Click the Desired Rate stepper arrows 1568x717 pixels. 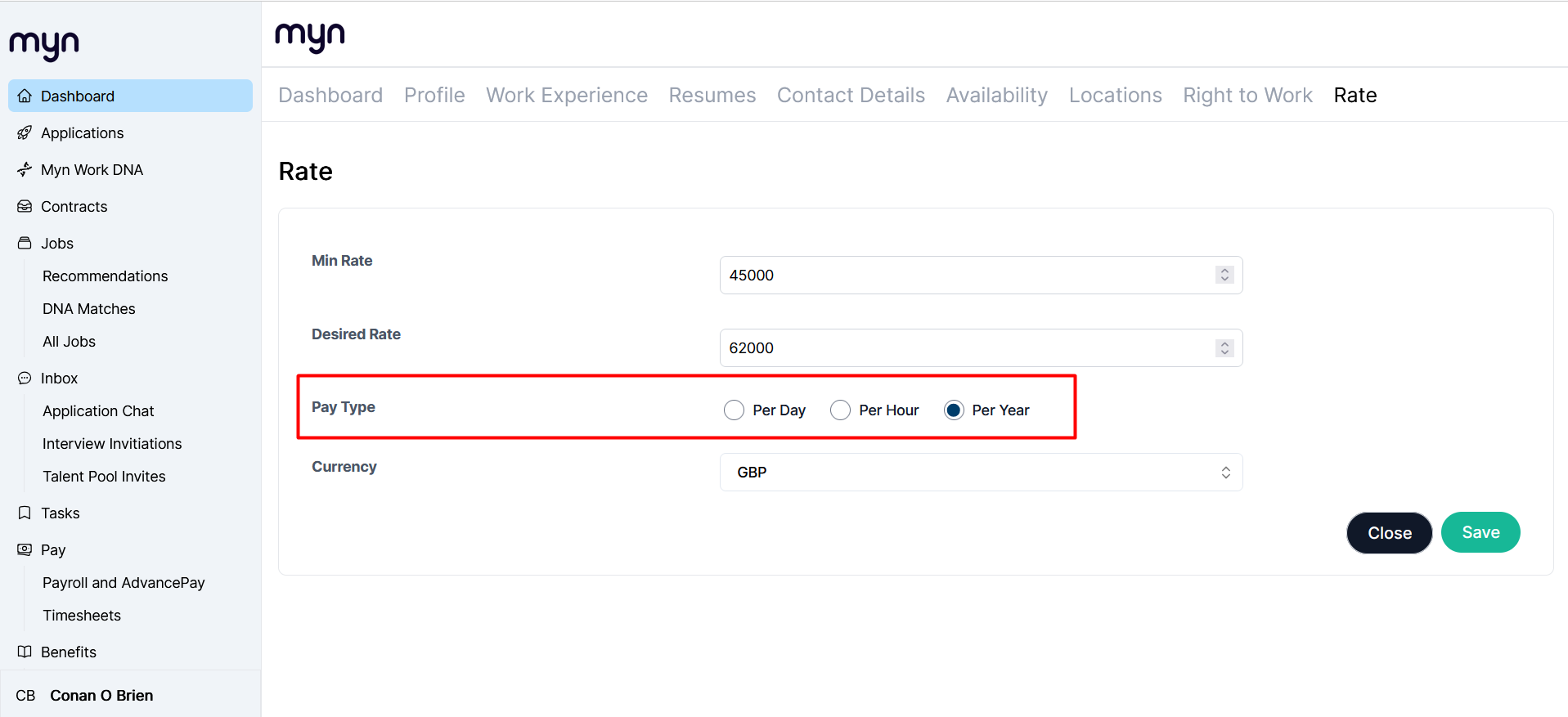[1224, 347]
